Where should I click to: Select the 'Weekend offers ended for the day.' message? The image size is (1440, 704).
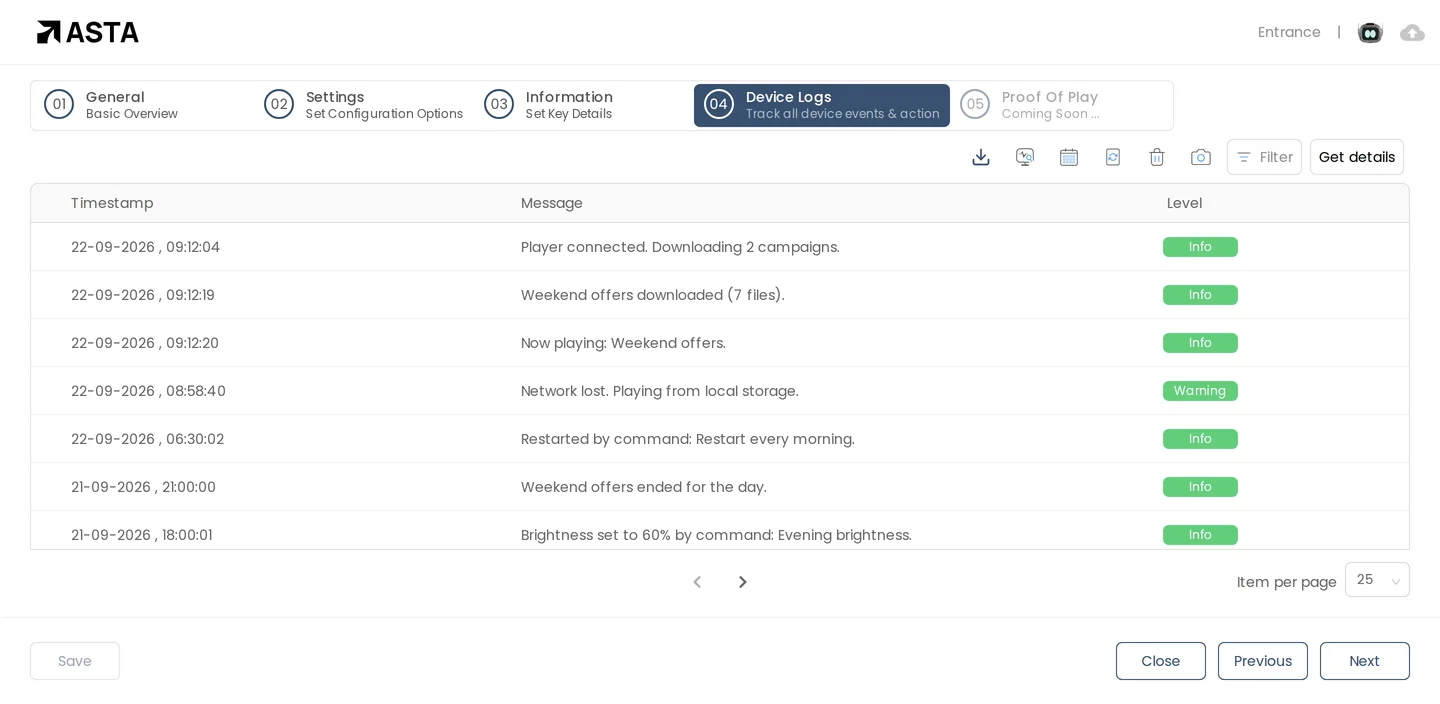click(644, 487)
